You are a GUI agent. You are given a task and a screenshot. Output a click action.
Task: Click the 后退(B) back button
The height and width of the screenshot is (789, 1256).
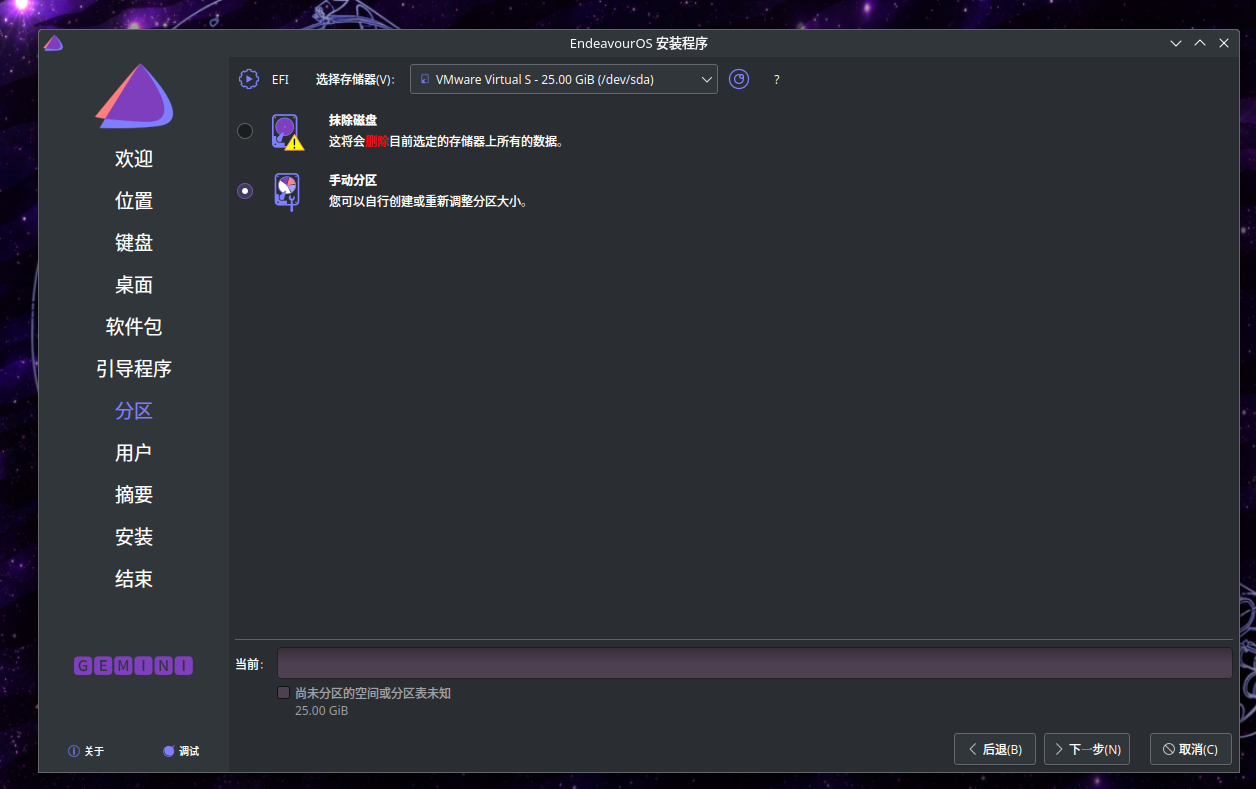[995, 749]
